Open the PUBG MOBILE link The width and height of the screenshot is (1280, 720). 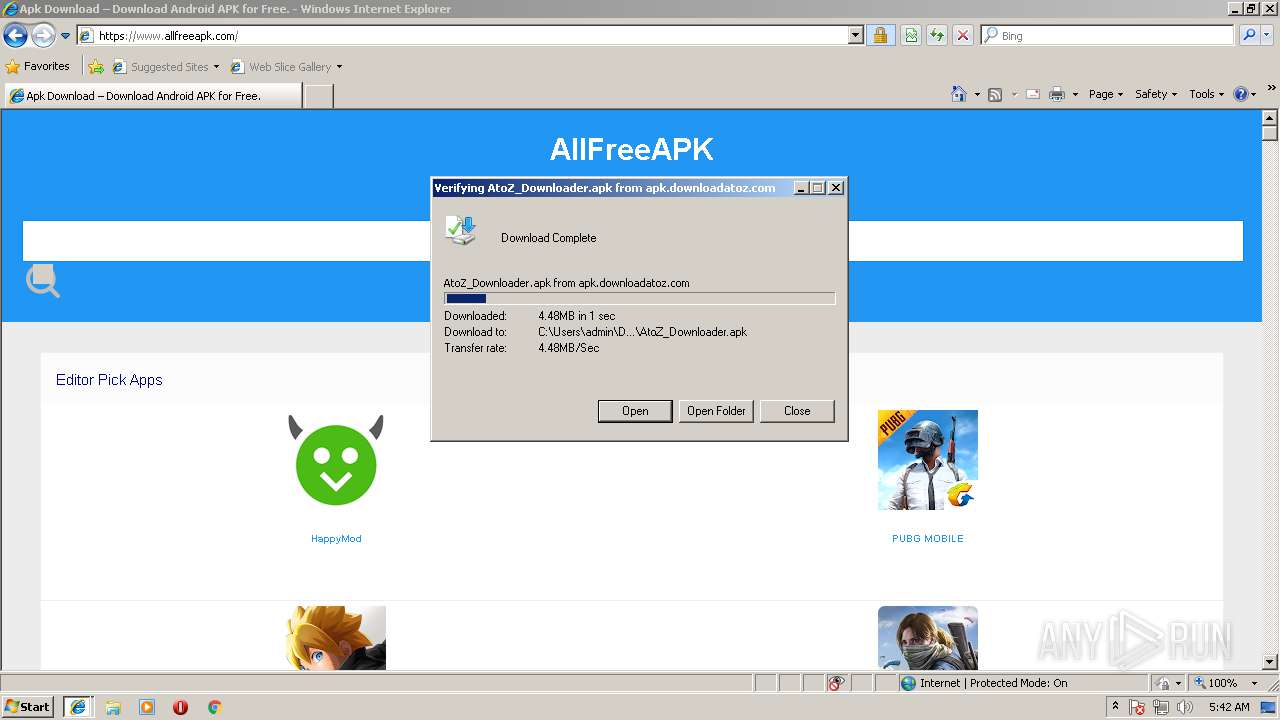click(928, 539)
